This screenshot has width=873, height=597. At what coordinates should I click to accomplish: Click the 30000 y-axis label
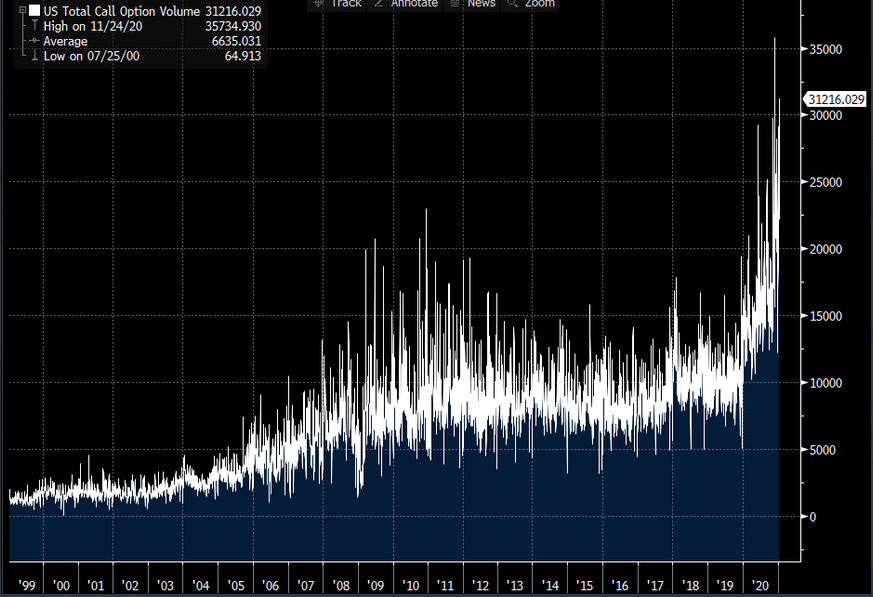tap(825, 115)
